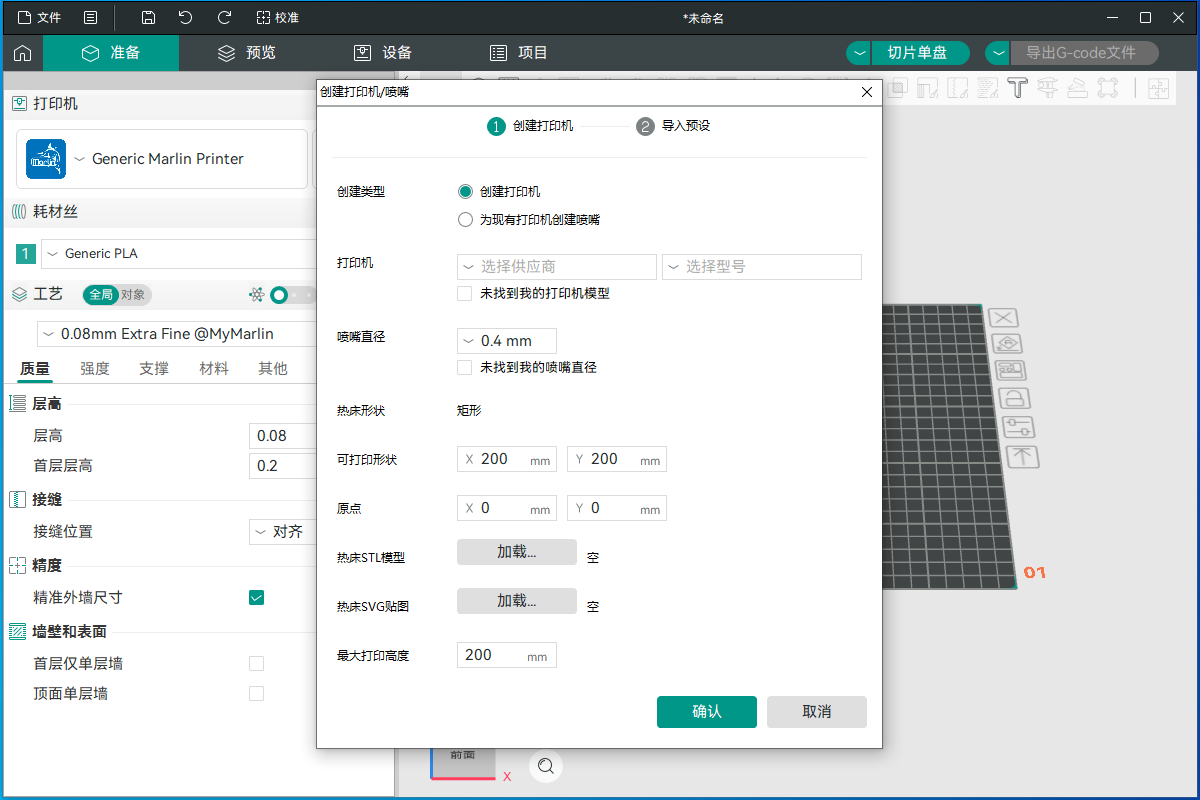Click the 首层层高 field showing 0.2
This screenshot has height=800, width=1200.
click(x=284, y=466)
